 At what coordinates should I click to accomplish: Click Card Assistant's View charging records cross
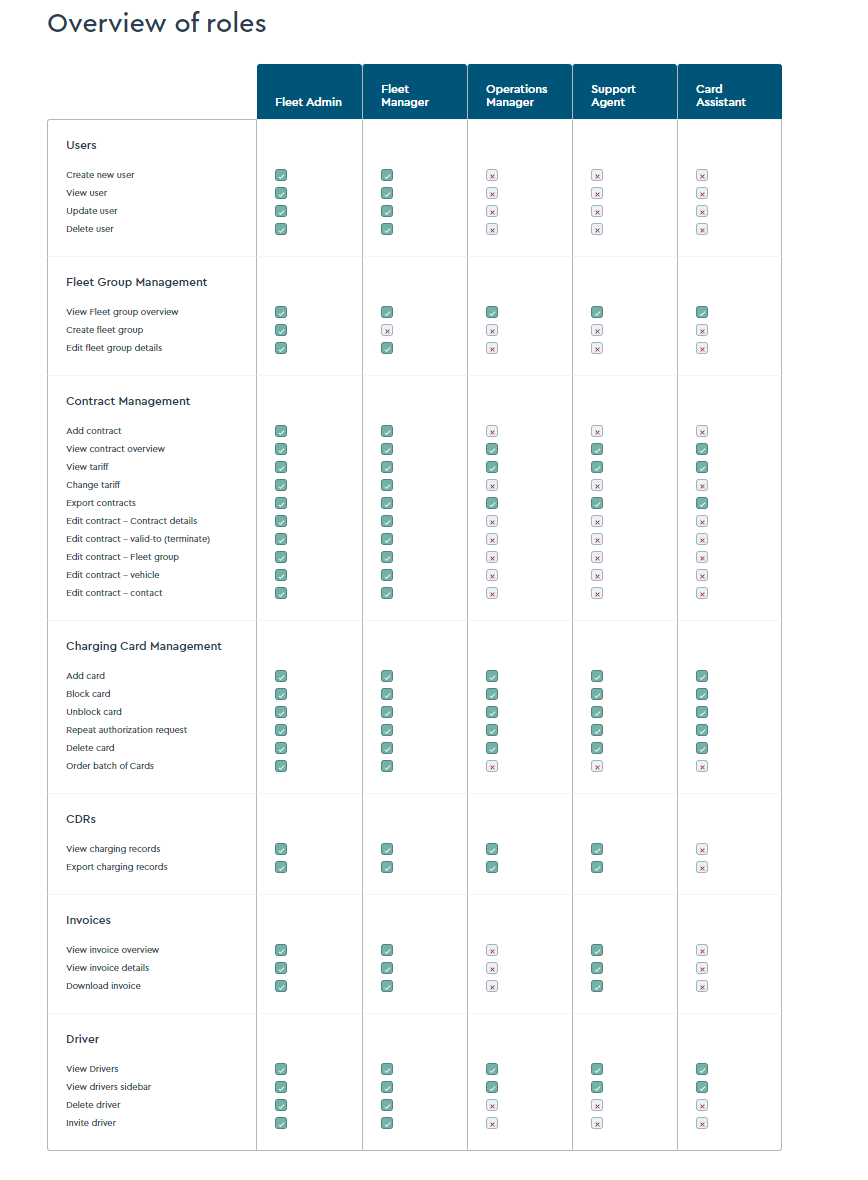pyautogui.click(x=702, y=850)
